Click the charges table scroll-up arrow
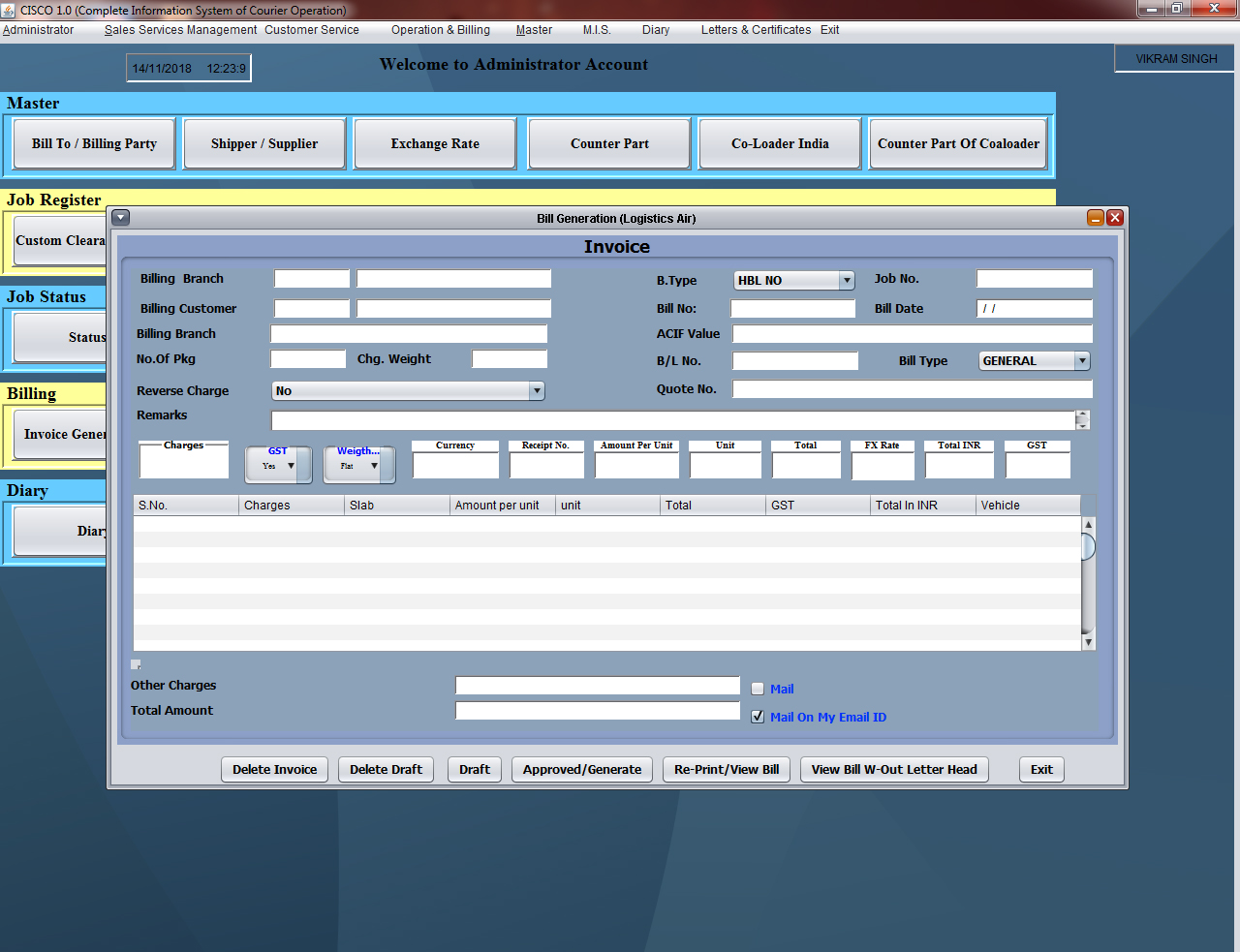The height and width of the screenshot is (952, 1240). click(1088, 524)
